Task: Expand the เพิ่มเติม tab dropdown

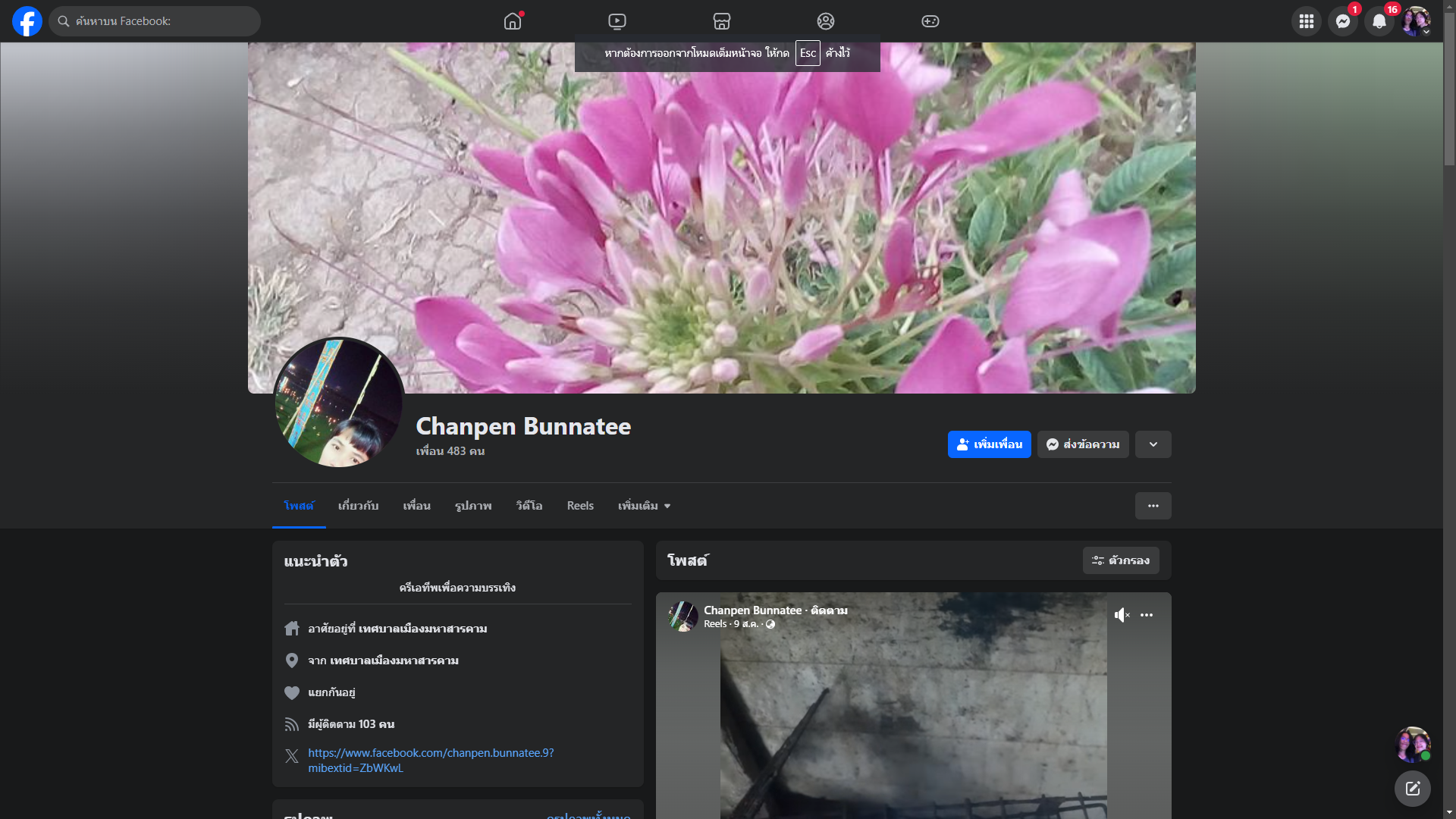Action: tap(644, 506)
